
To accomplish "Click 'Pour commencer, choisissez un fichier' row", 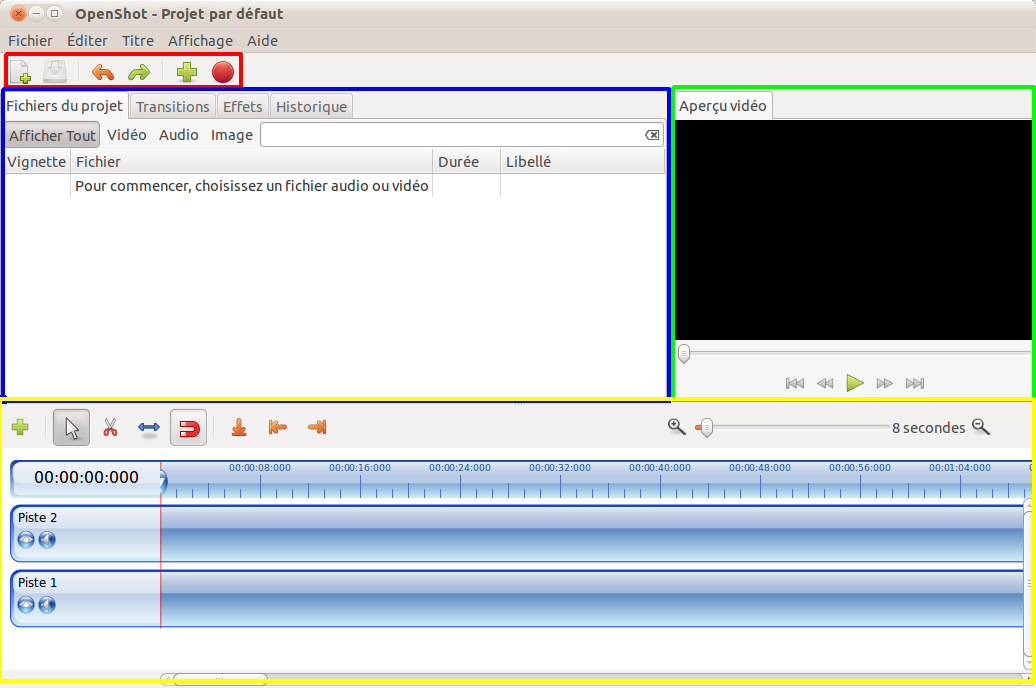I will click(335, 186).
